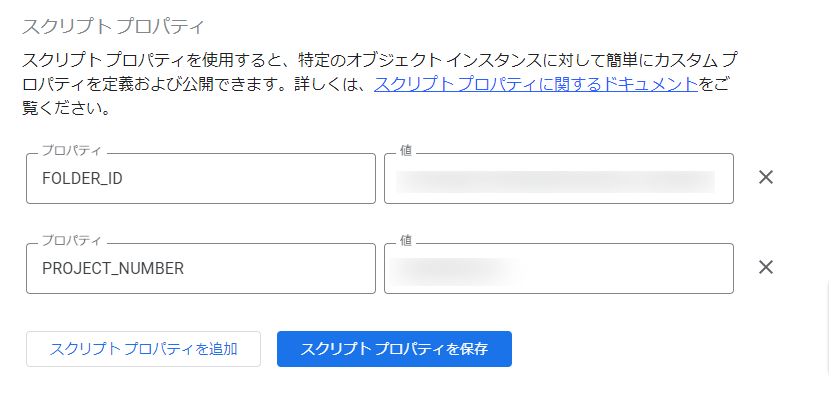Click プロパティ label above PROJECT_NUMBER
The image size is (829, 398).
pyautogui.click(x=71, y=241)
